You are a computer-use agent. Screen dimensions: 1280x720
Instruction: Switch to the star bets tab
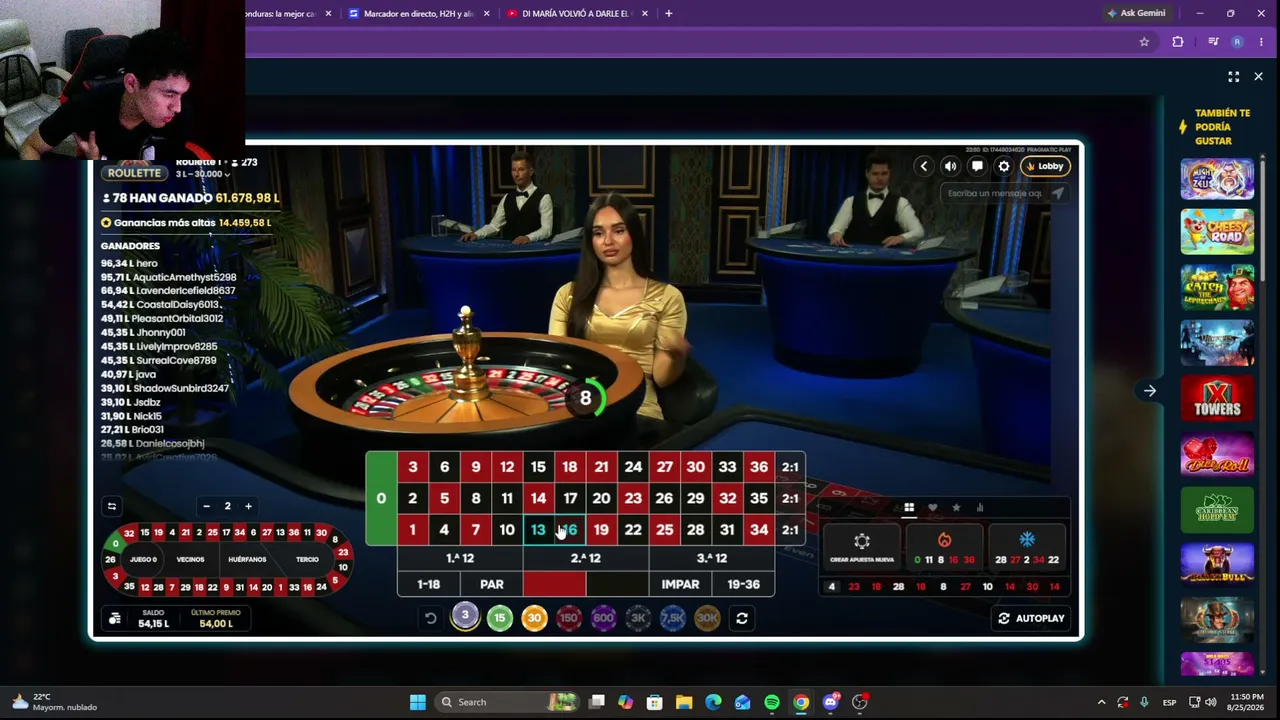point(956,508)
